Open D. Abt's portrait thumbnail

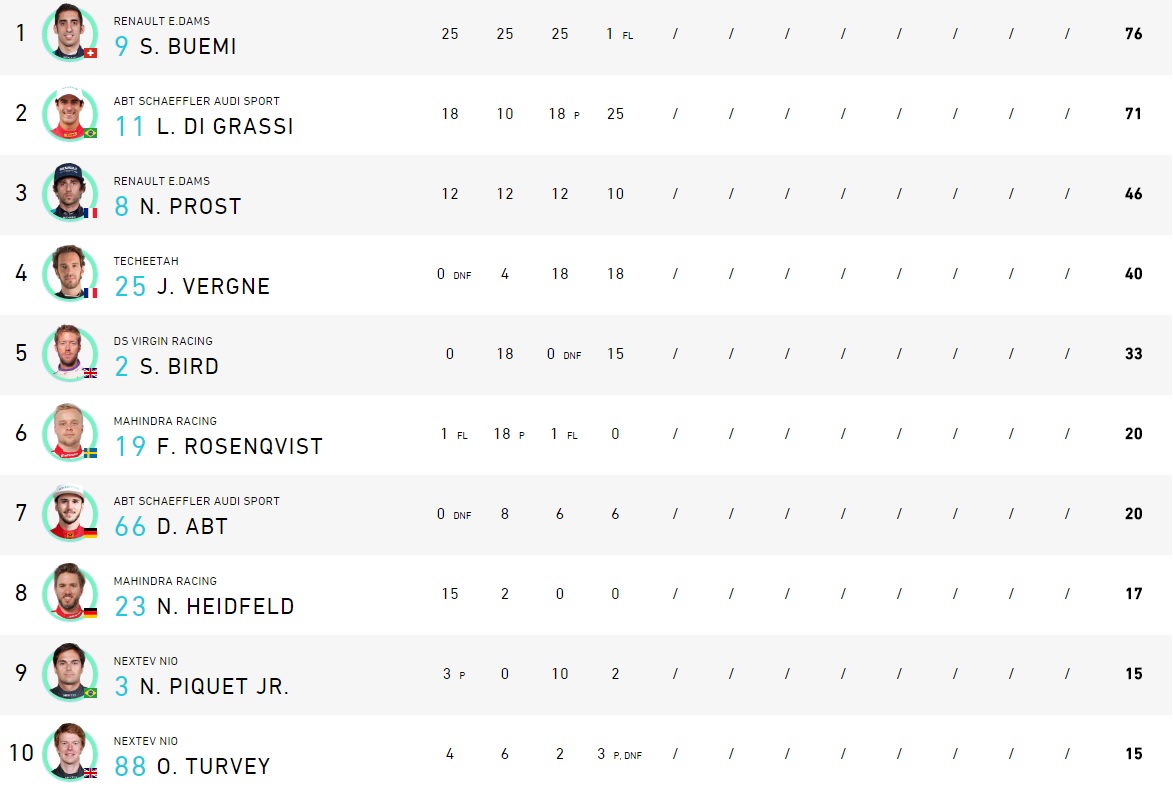click(x=70, y=513)
